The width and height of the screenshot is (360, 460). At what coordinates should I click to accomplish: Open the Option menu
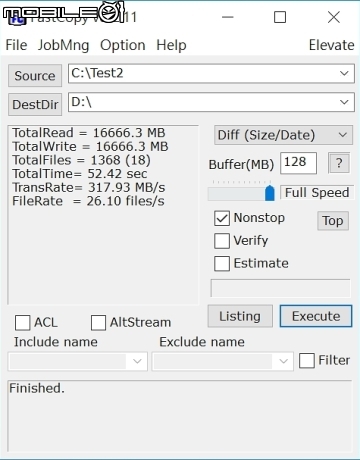point(123,45)
